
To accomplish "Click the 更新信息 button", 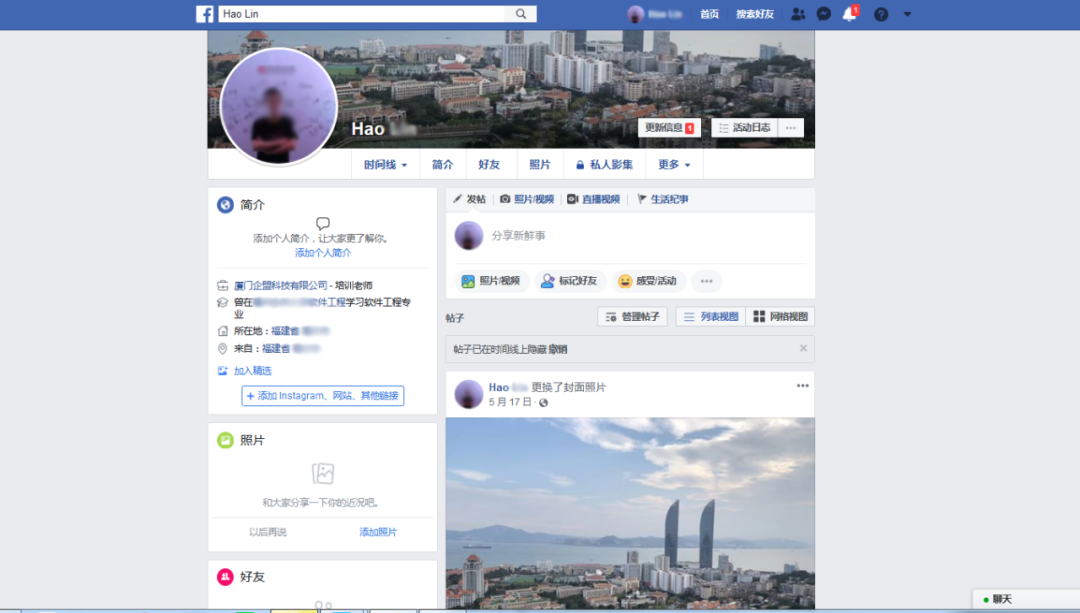I will tap(668, 128).
